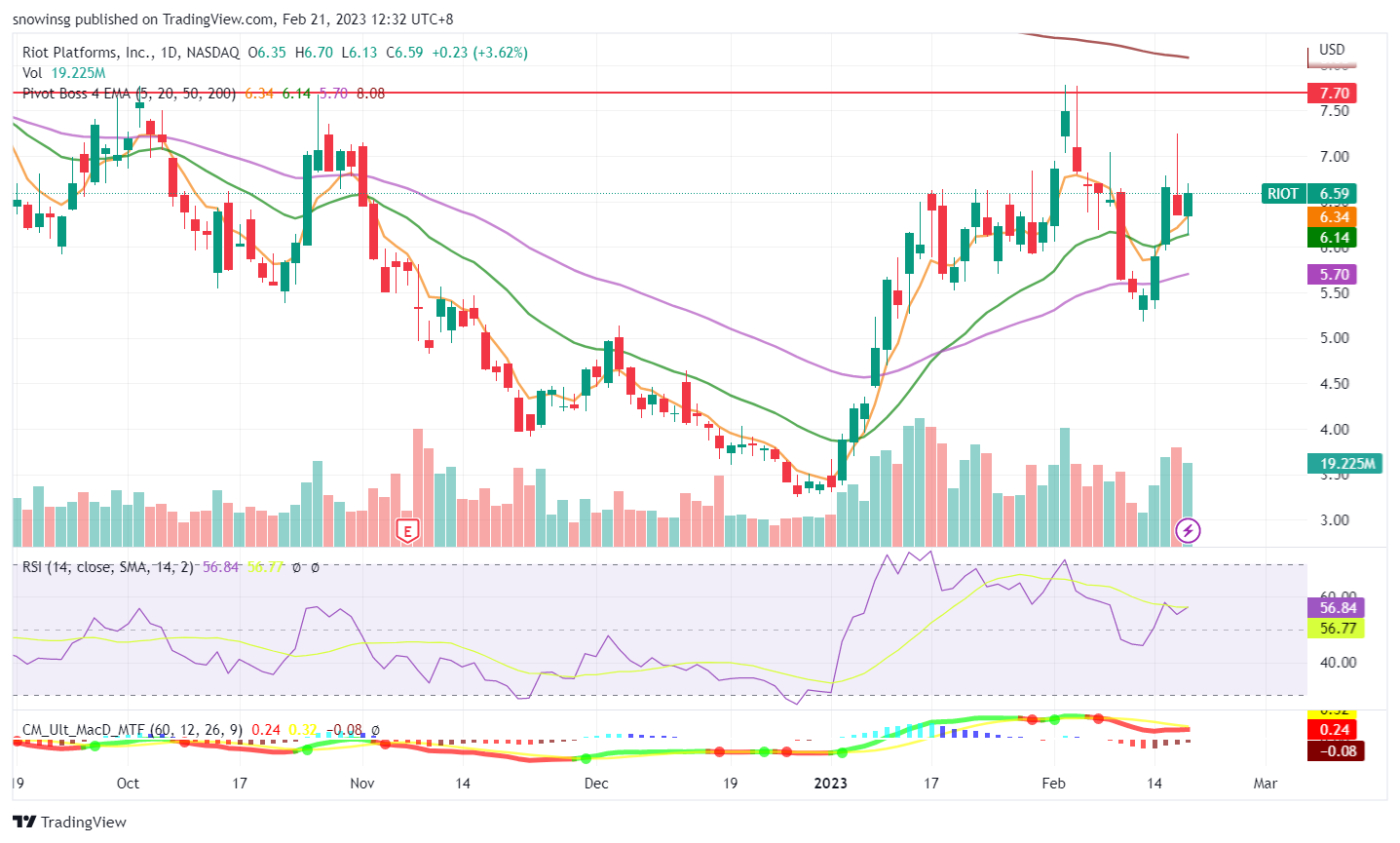Click the Vol 19.225M legend
This screenshot has width=1400, height=843.
(x=63, y=73)
